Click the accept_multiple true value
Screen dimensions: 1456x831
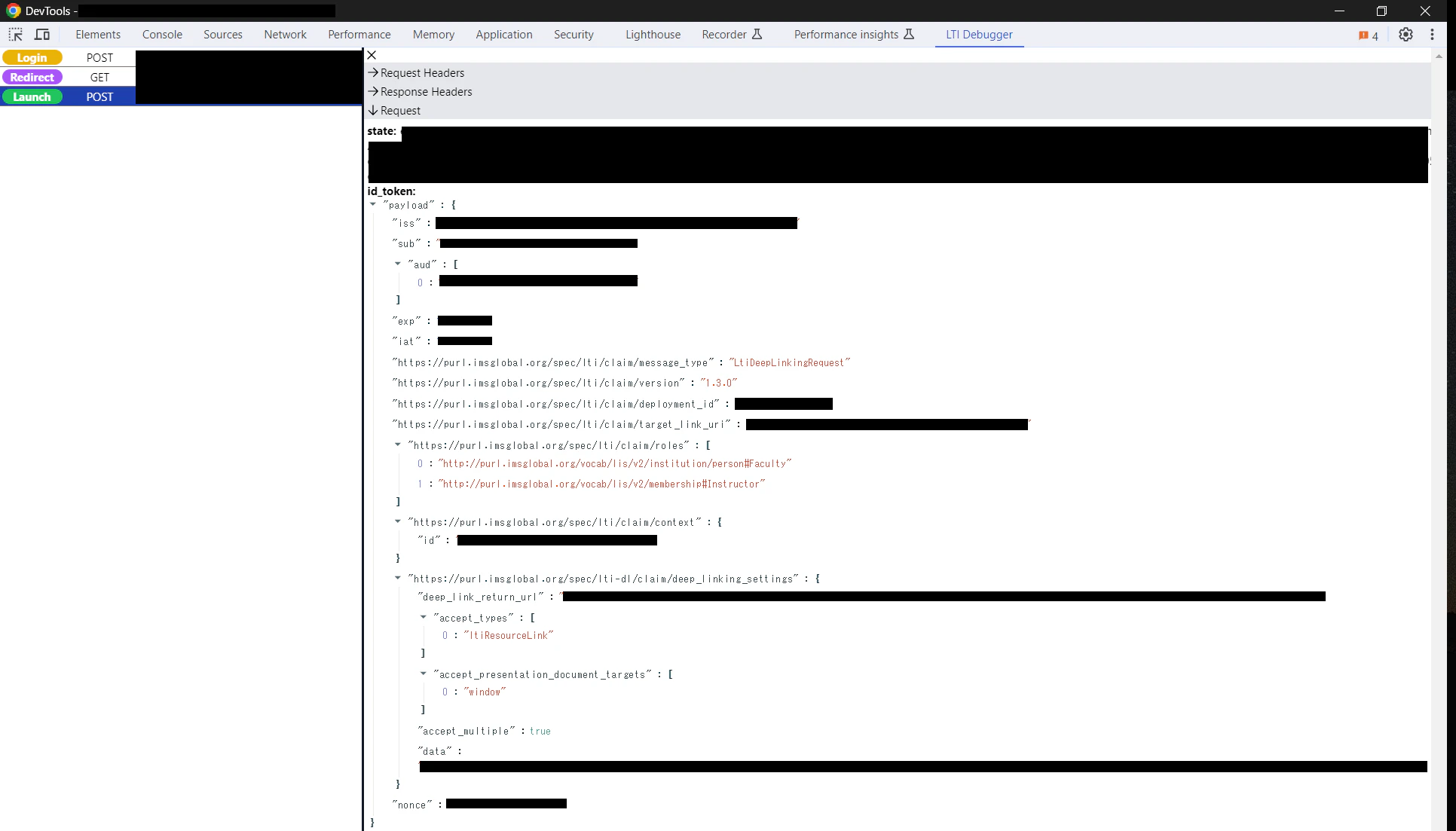(540, 732)
